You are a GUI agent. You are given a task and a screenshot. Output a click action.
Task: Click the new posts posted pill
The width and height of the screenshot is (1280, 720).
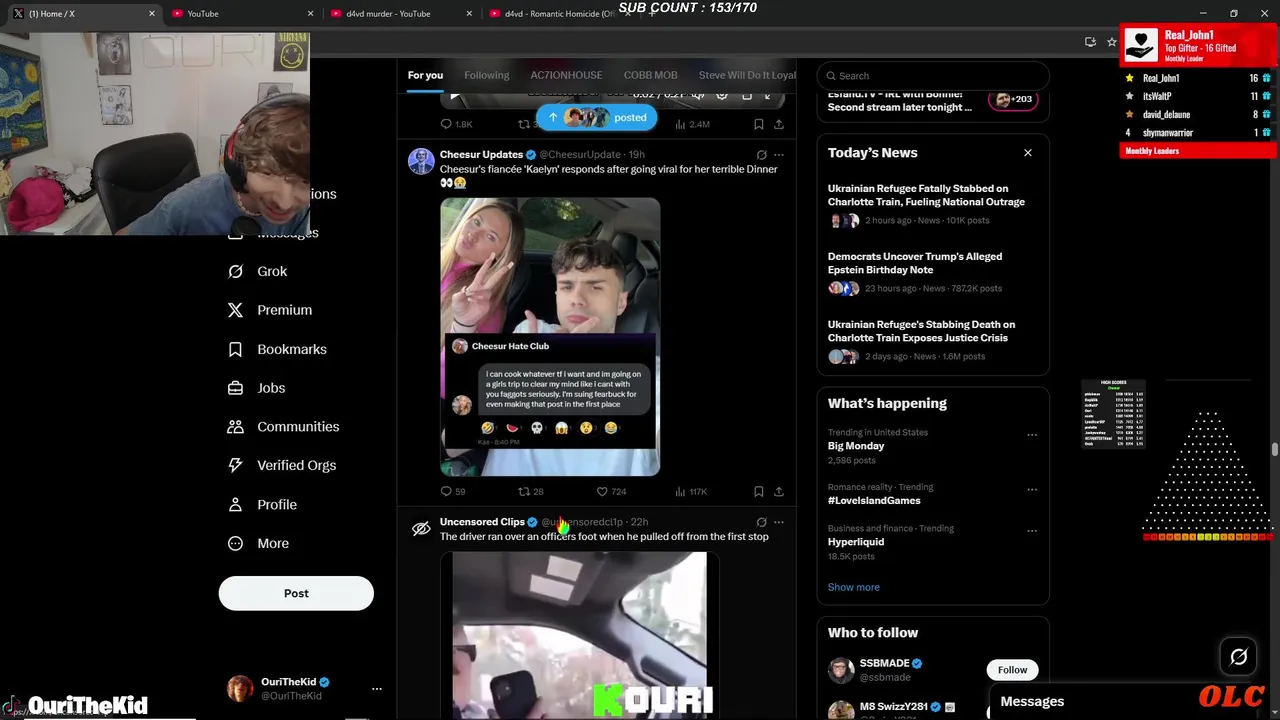597,117
